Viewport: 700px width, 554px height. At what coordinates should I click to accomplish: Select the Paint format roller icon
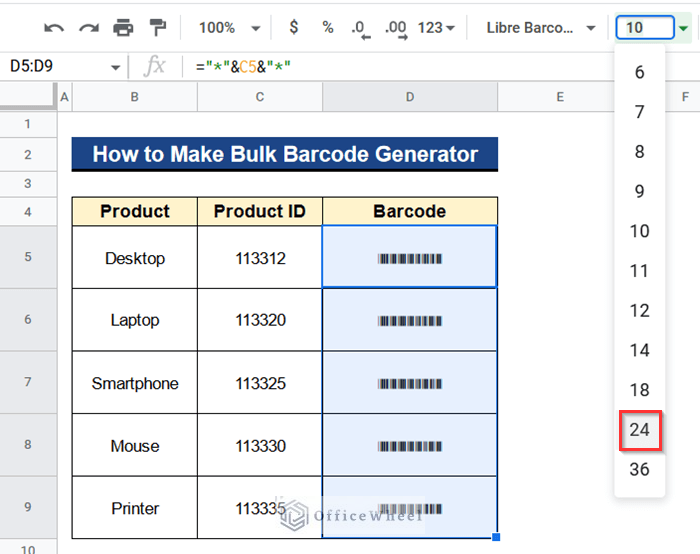click(158, 28)
